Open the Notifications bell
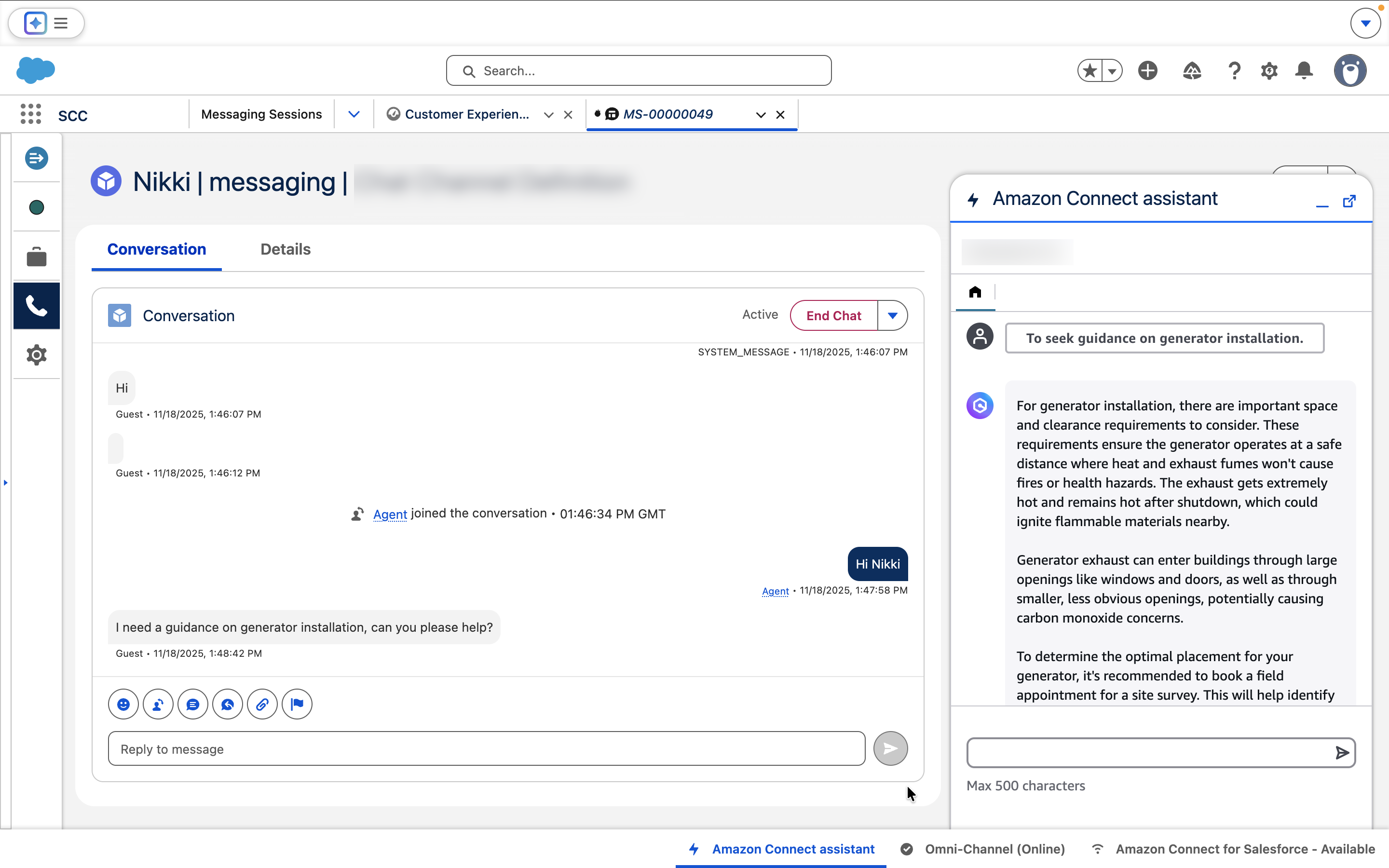 [1304, 70]
